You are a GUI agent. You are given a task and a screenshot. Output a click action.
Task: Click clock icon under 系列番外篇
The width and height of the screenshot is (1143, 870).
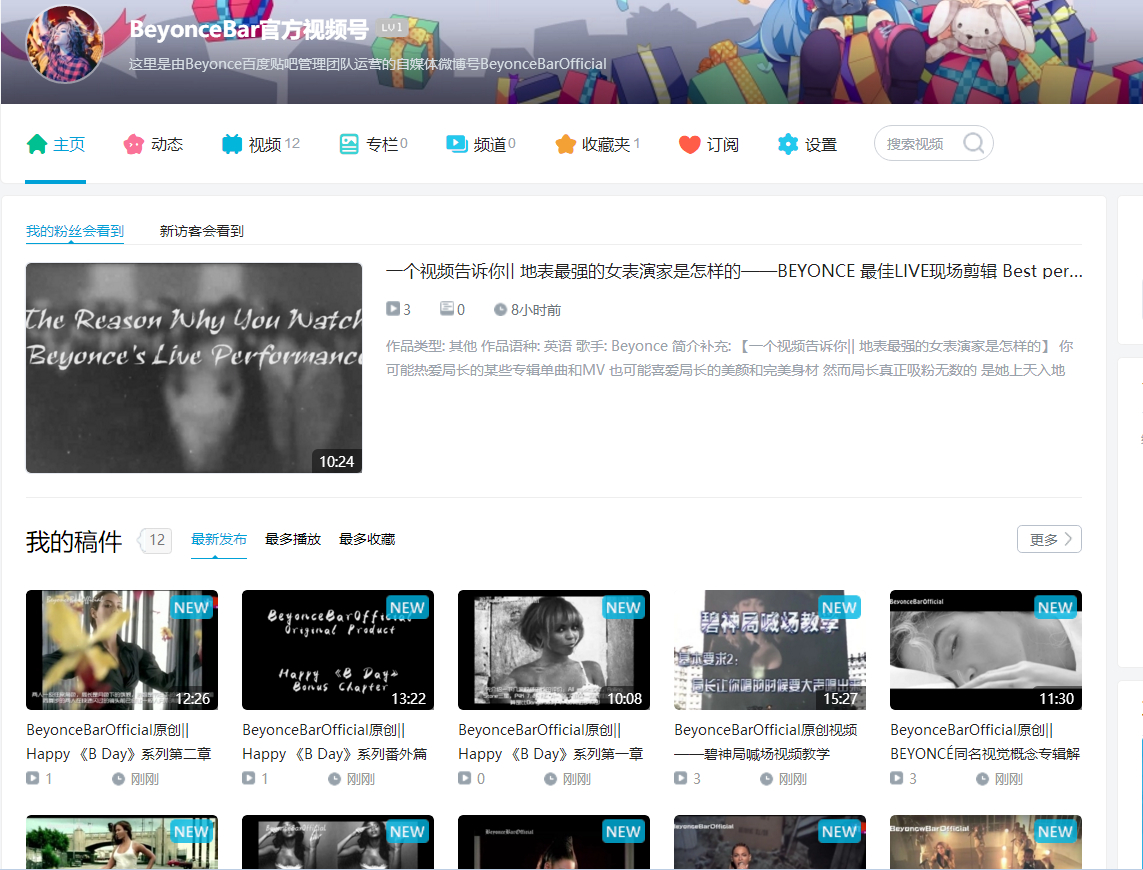pos(334,779)
